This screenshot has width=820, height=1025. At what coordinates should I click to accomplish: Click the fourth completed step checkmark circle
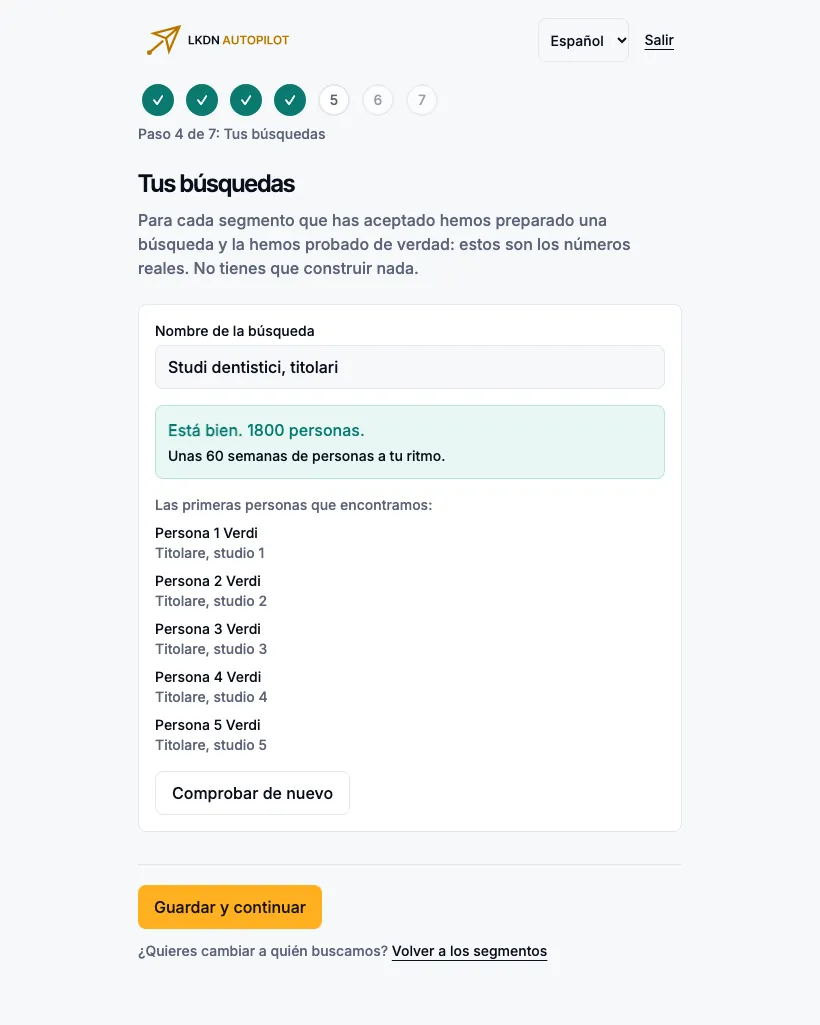point(290,100)
